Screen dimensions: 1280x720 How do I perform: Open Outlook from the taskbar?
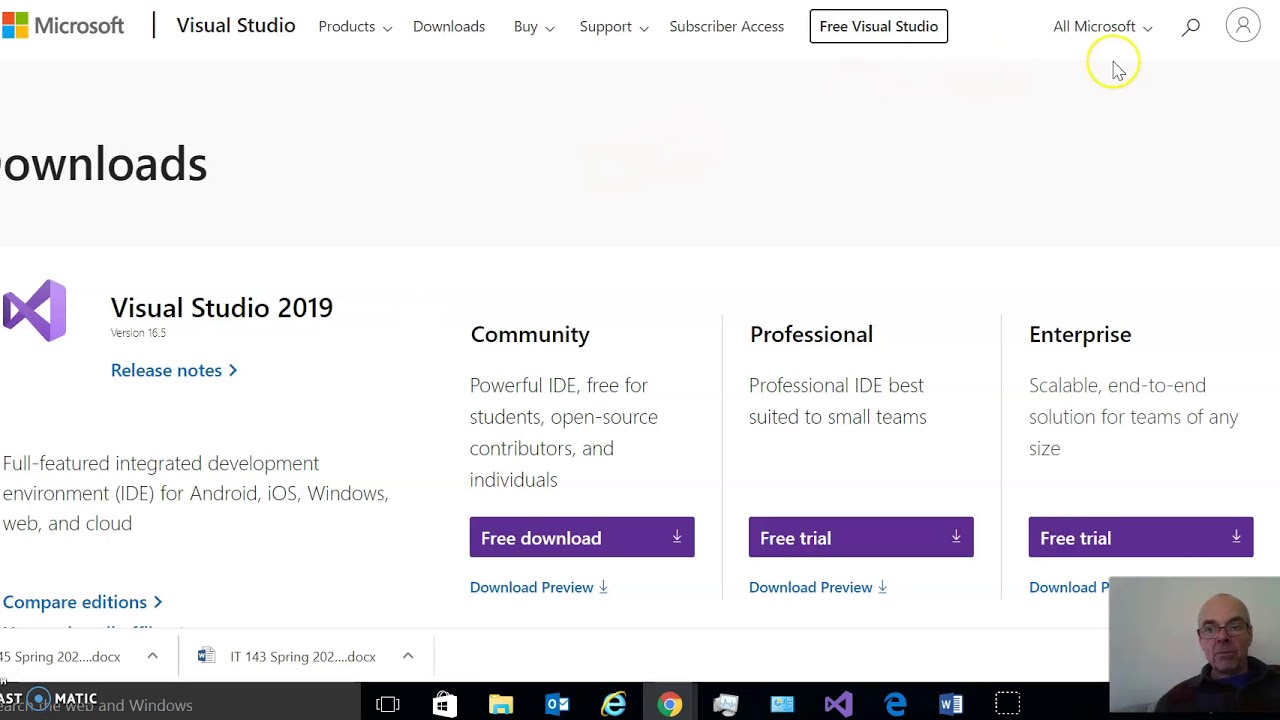tap(557, 705)
